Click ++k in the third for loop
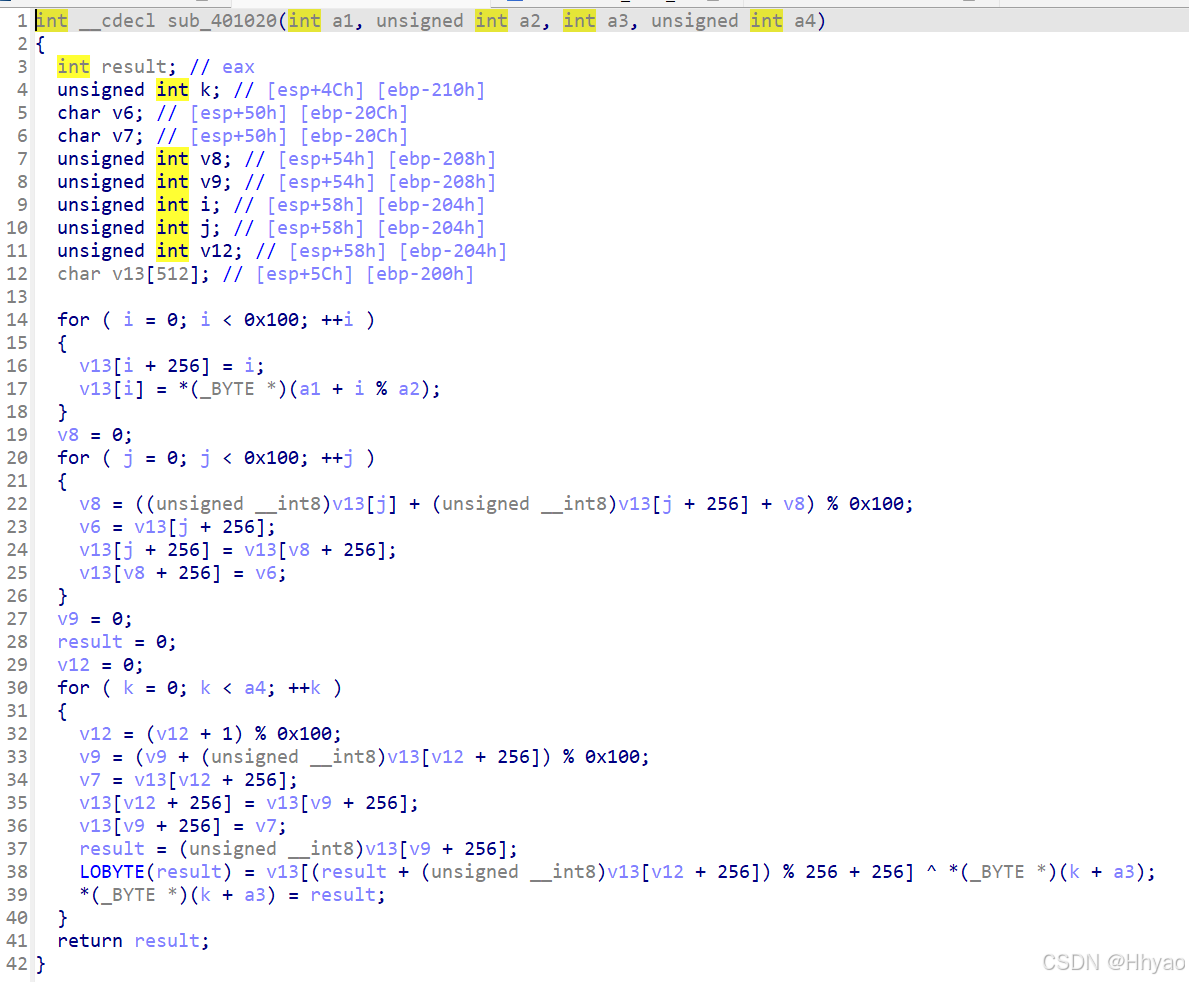This screenshot has height=982, width=1189. (x=304, y=688)
